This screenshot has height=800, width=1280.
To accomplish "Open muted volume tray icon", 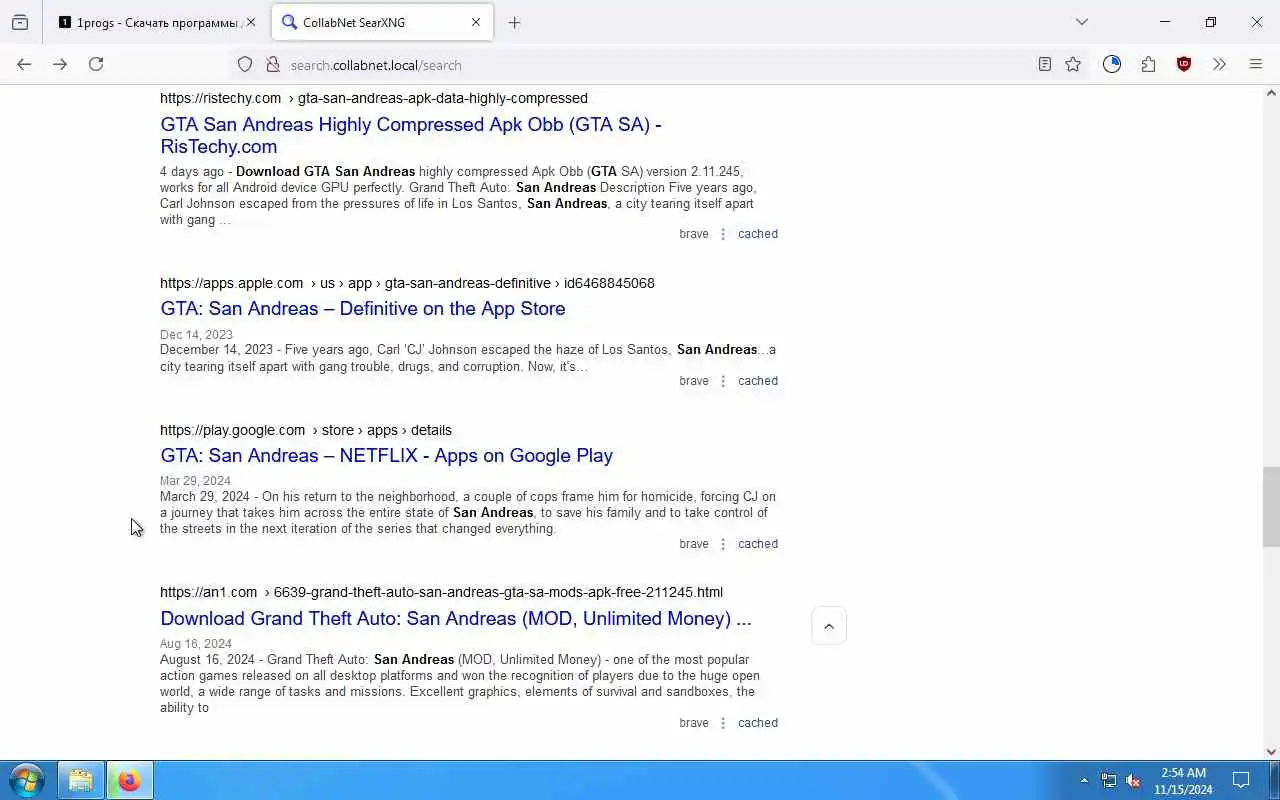I will coord(1133,780).
